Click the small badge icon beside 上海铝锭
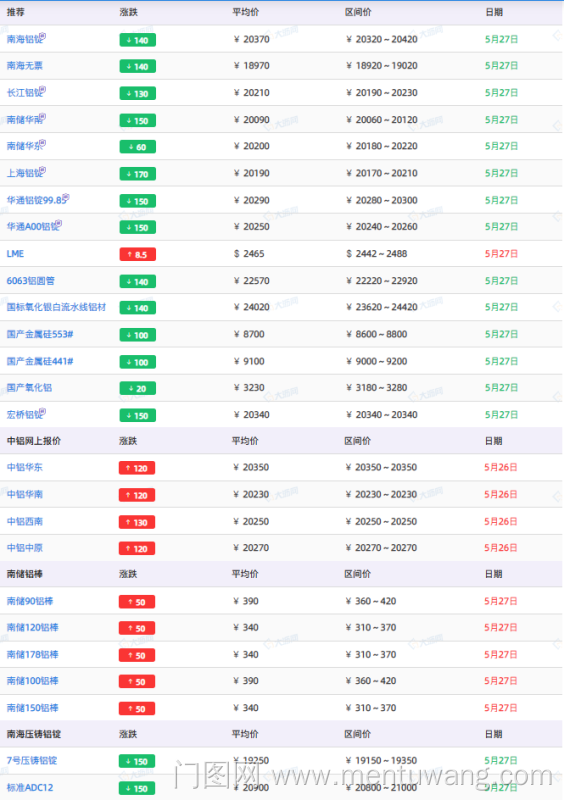Screen dimensions: 564x800 click(43, 170)
